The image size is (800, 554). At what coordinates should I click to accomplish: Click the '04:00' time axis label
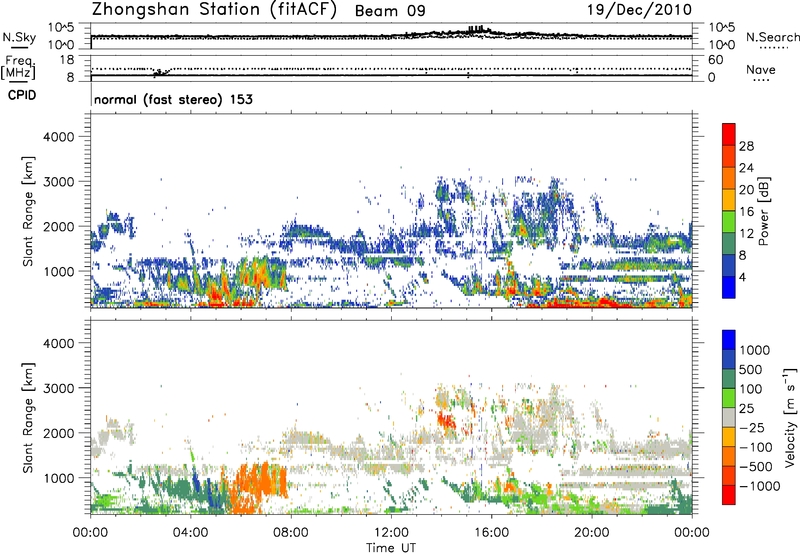point(190,533)
